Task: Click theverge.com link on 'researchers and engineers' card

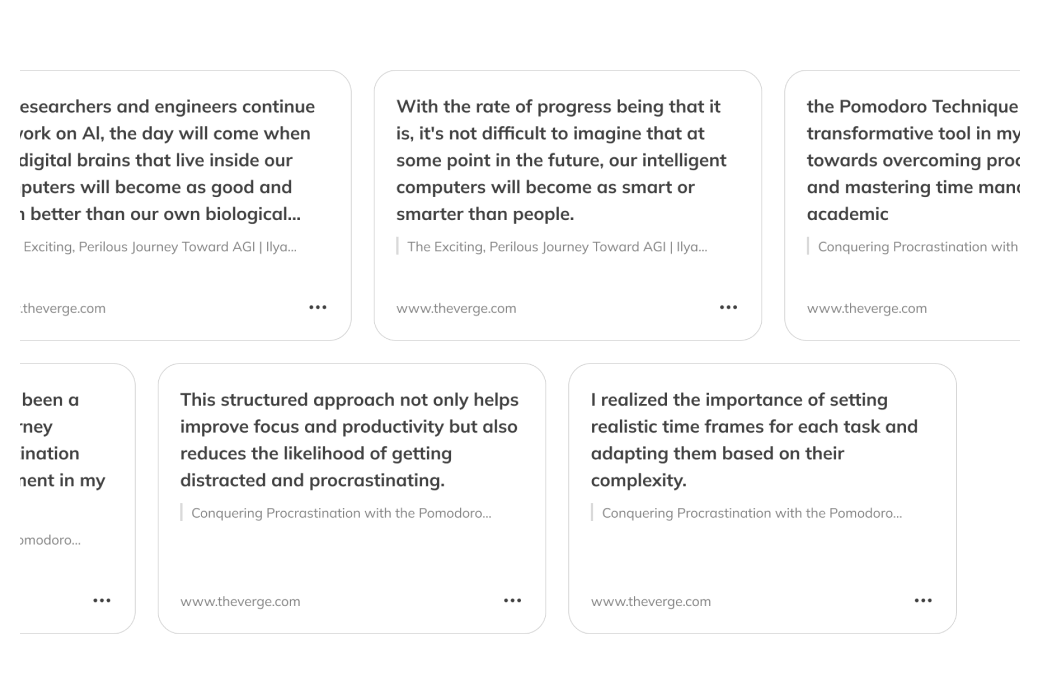Action: coord(62,308)
